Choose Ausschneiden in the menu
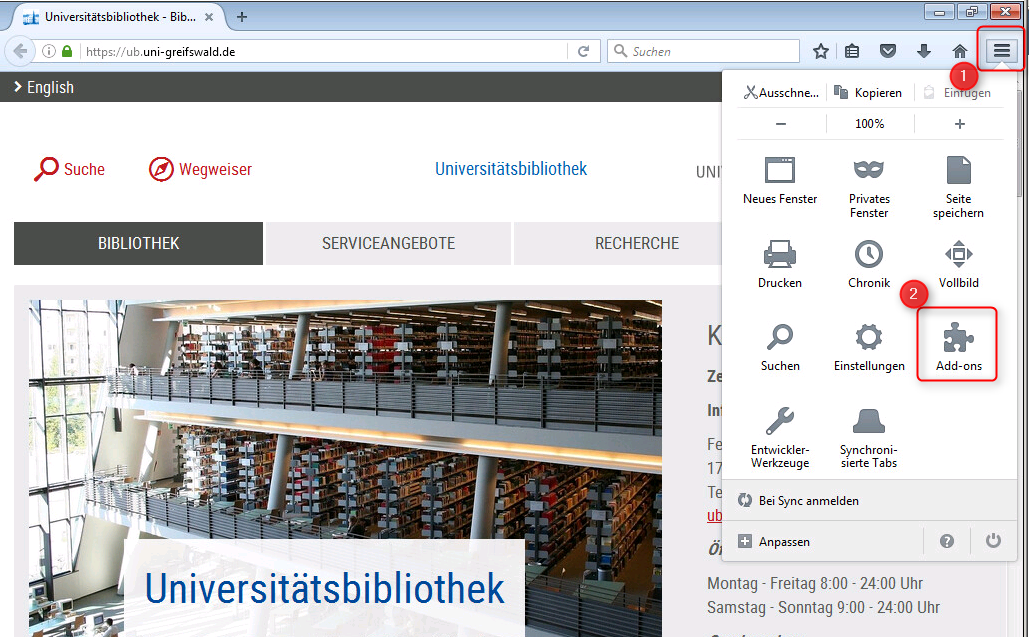This screenshot has width=1029, height=637. [781, 92]
